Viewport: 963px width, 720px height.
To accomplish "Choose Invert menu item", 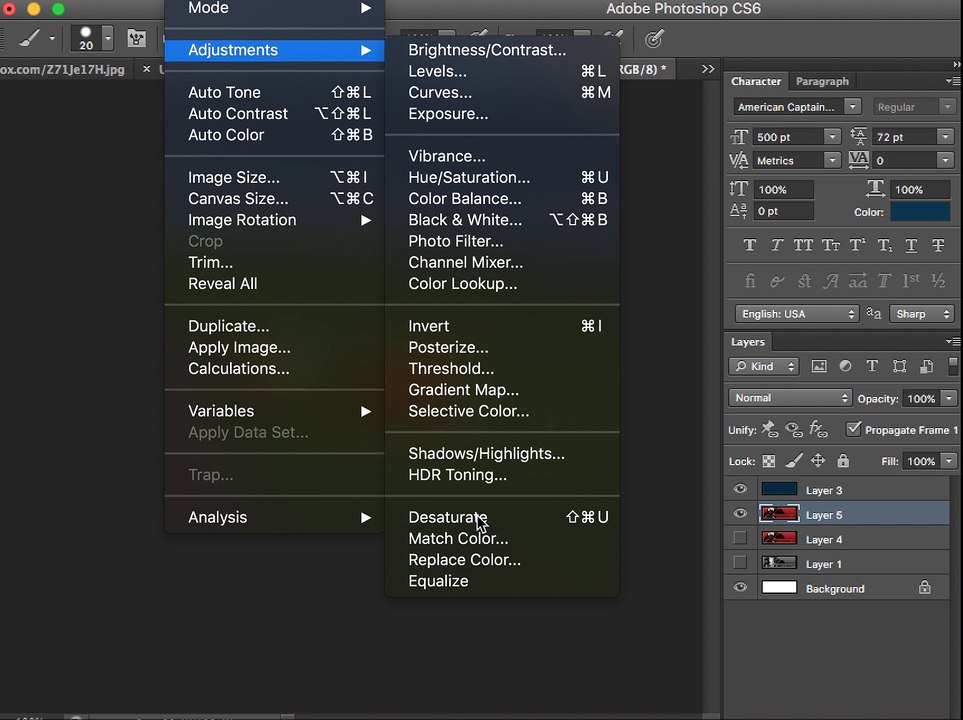I will [502, 326].
